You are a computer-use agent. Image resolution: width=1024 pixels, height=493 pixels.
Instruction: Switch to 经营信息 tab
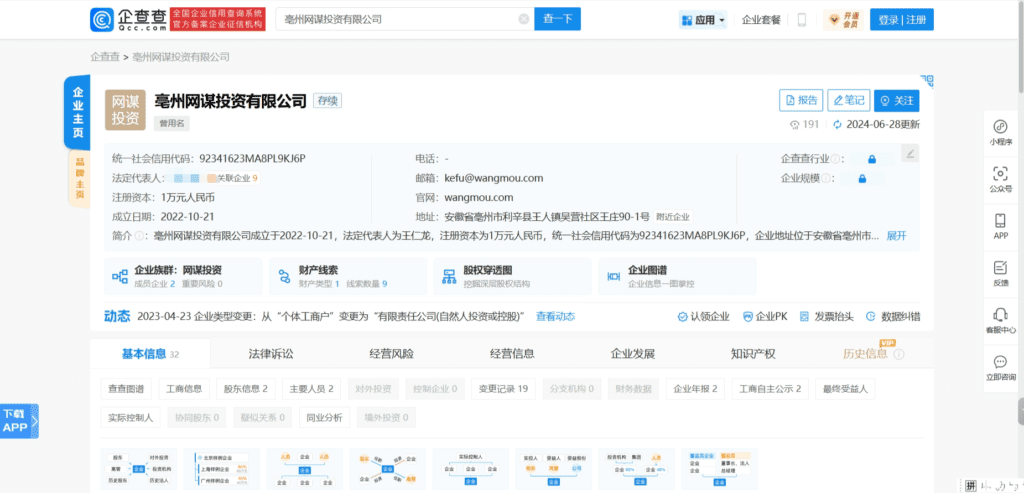(512, 354)
